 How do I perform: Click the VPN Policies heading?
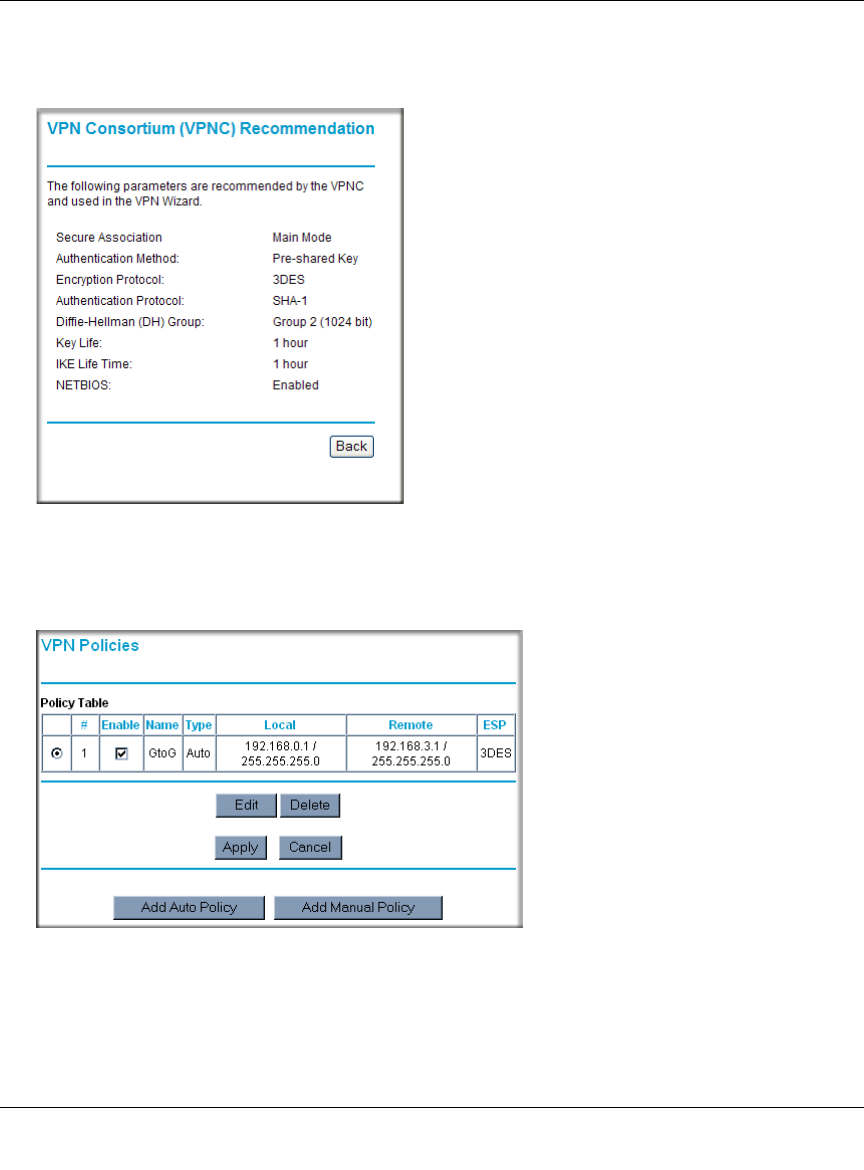tap(90, 645)
